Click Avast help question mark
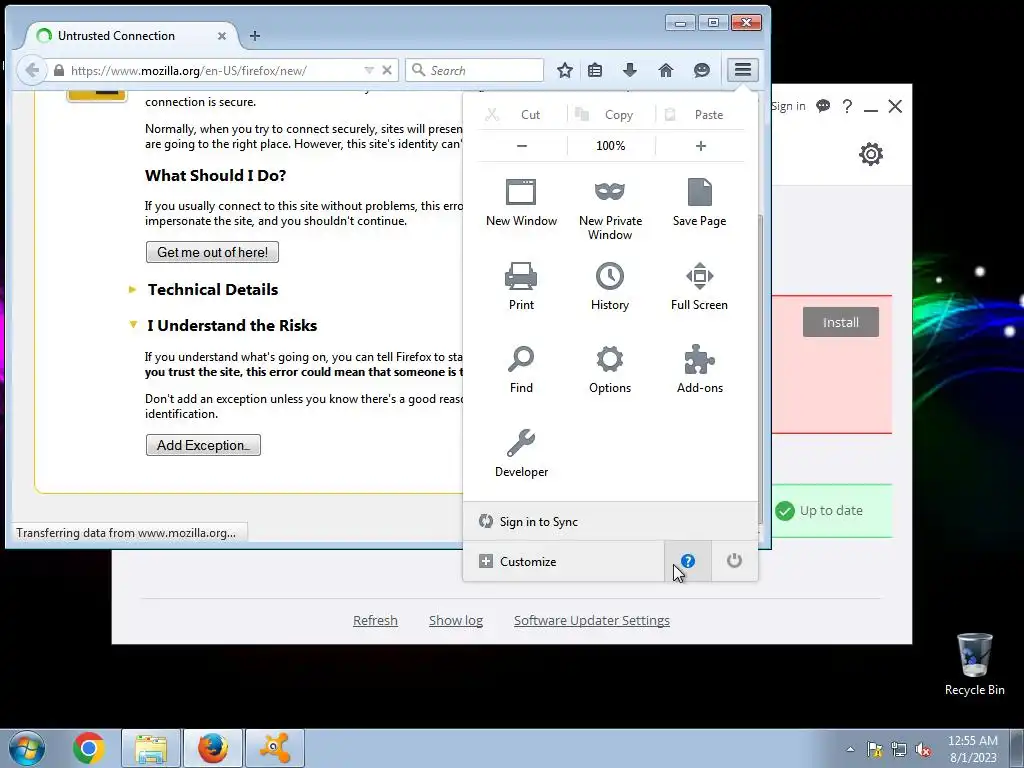Image resolution: width=1024 pixels, height=768 pixels. point(847,106)
